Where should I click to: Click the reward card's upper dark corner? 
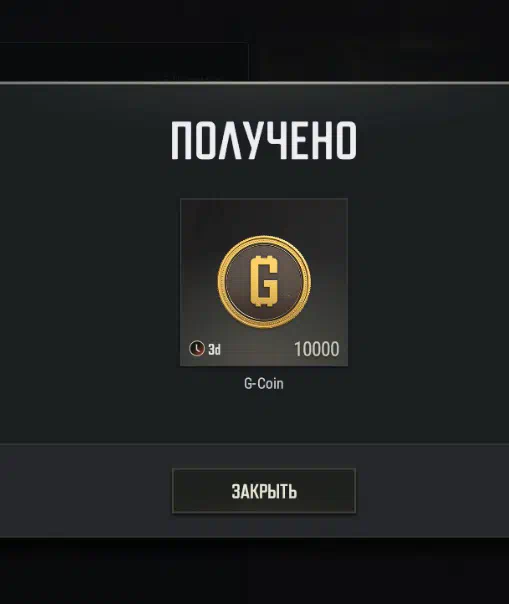click(x=200, y=216)
